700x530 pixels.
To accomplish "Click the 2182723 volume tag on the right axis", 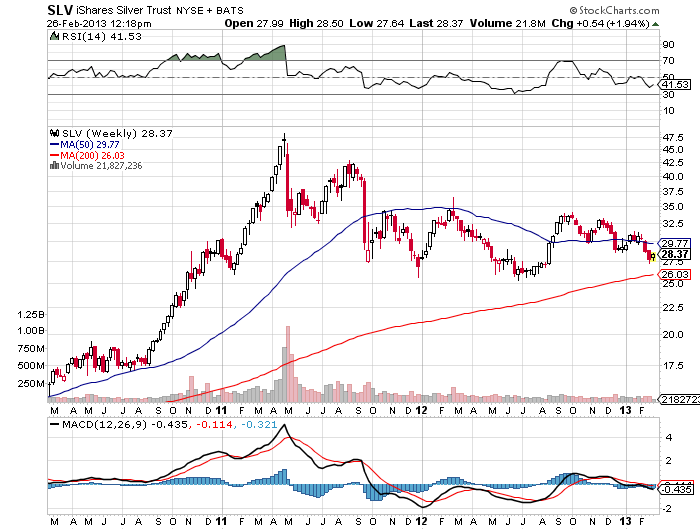I will (x=679, y=400).
